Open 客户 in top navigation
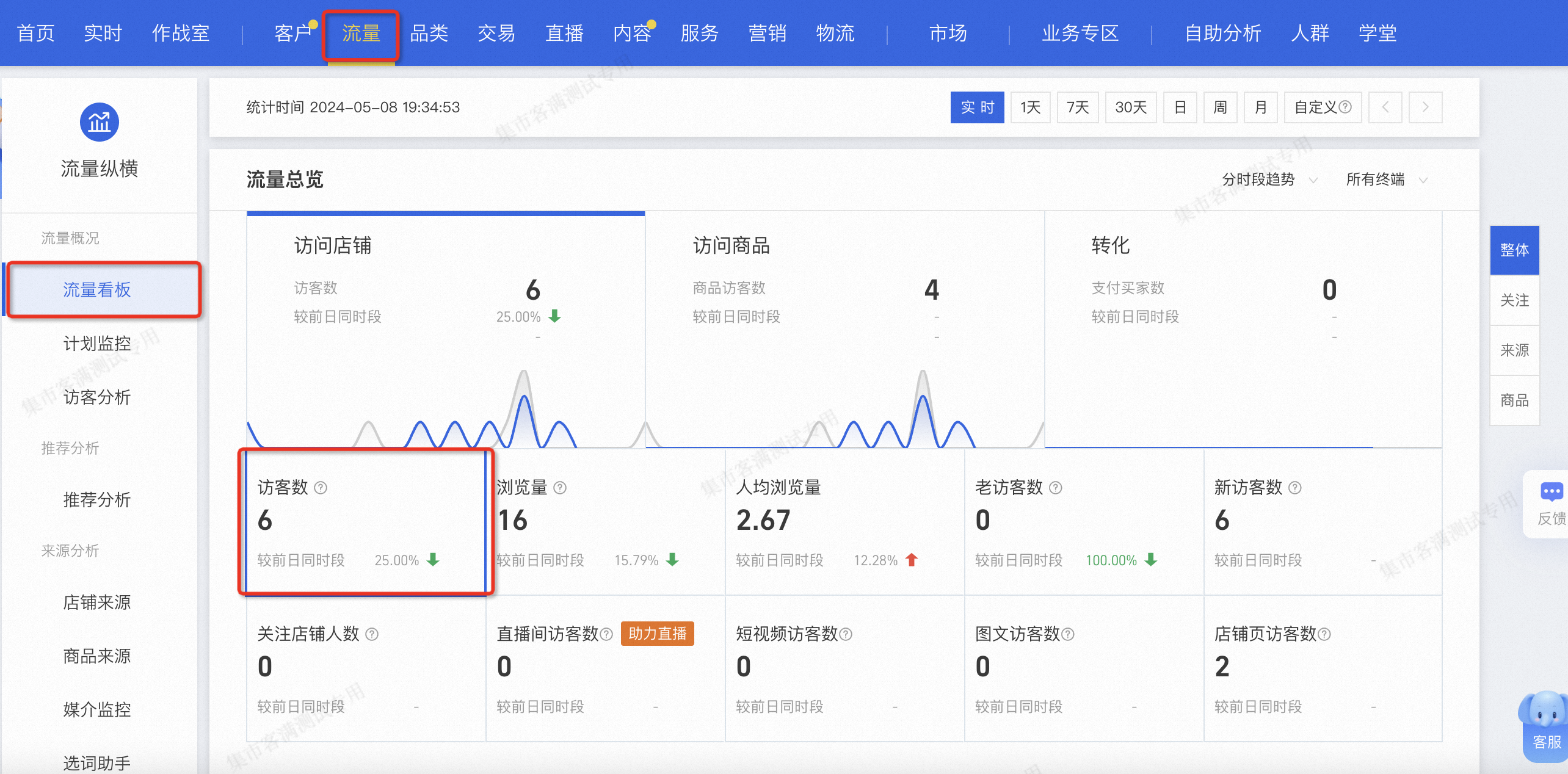Image resolution: width=1568 pixels, height=774 pixels. (293, 33)
